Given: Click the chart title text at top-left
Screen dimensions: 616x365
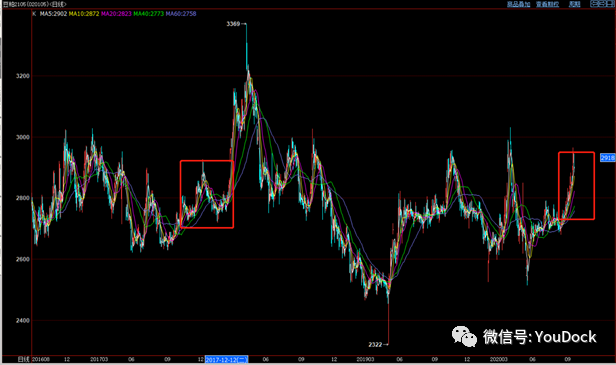Looking at the screenshot, I should 35,4.
